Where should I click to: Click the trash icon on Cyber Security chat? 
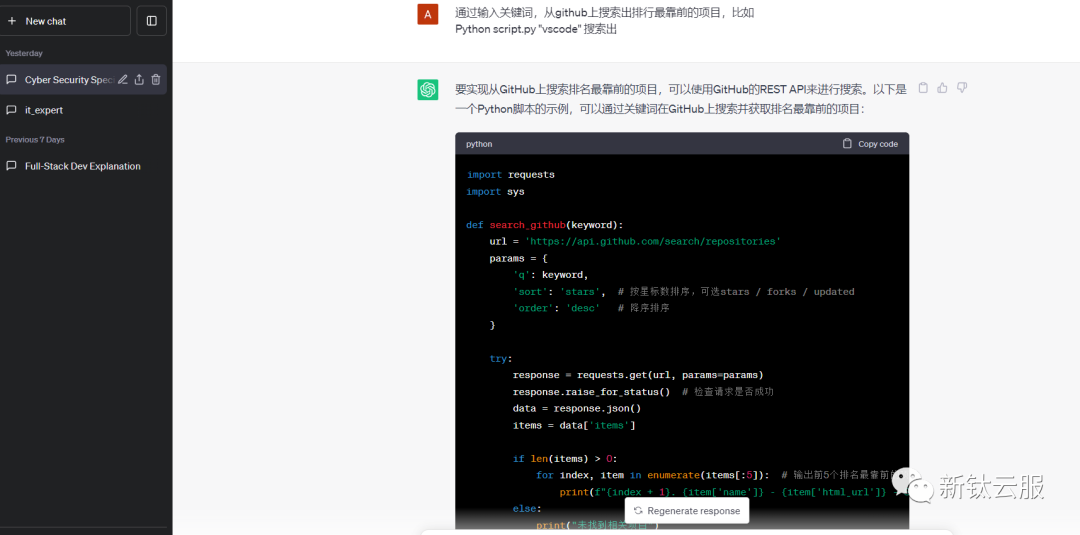tap(156, 80)
